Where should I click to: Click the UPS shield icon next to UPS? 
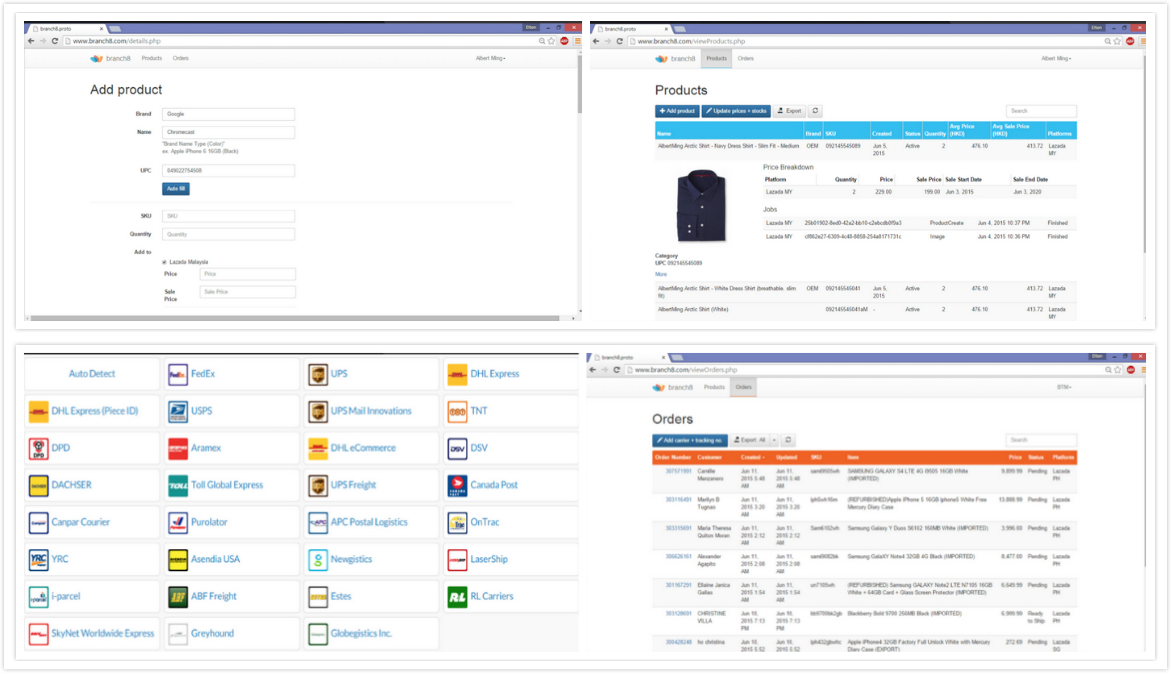(318, 374)
